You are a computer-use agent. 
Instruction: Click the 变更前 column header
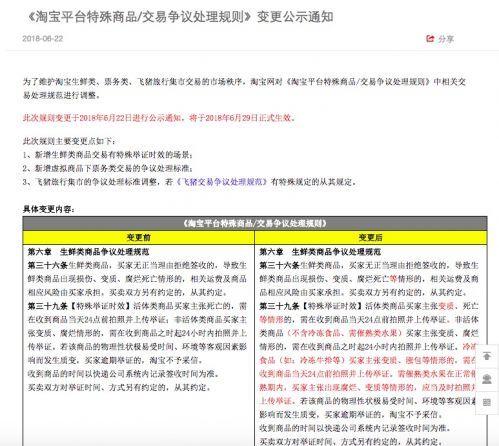[x=138, y=237]
